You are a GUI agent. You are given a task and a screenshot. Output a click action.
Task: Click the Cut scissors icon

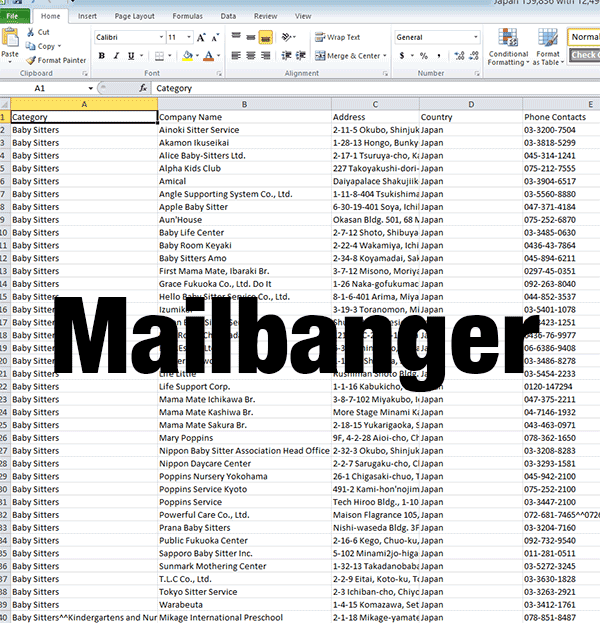(x=31, y=32)
